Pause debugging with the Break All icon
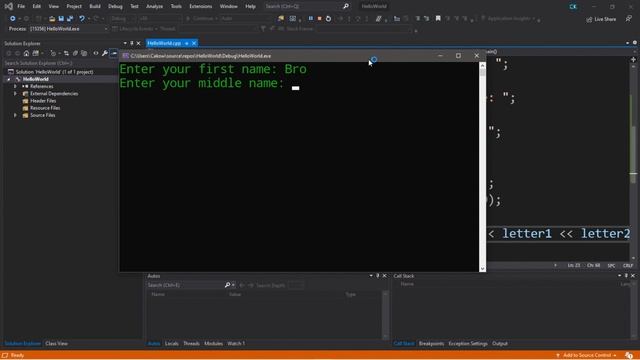The image size is (640, 360). point(311,18)
